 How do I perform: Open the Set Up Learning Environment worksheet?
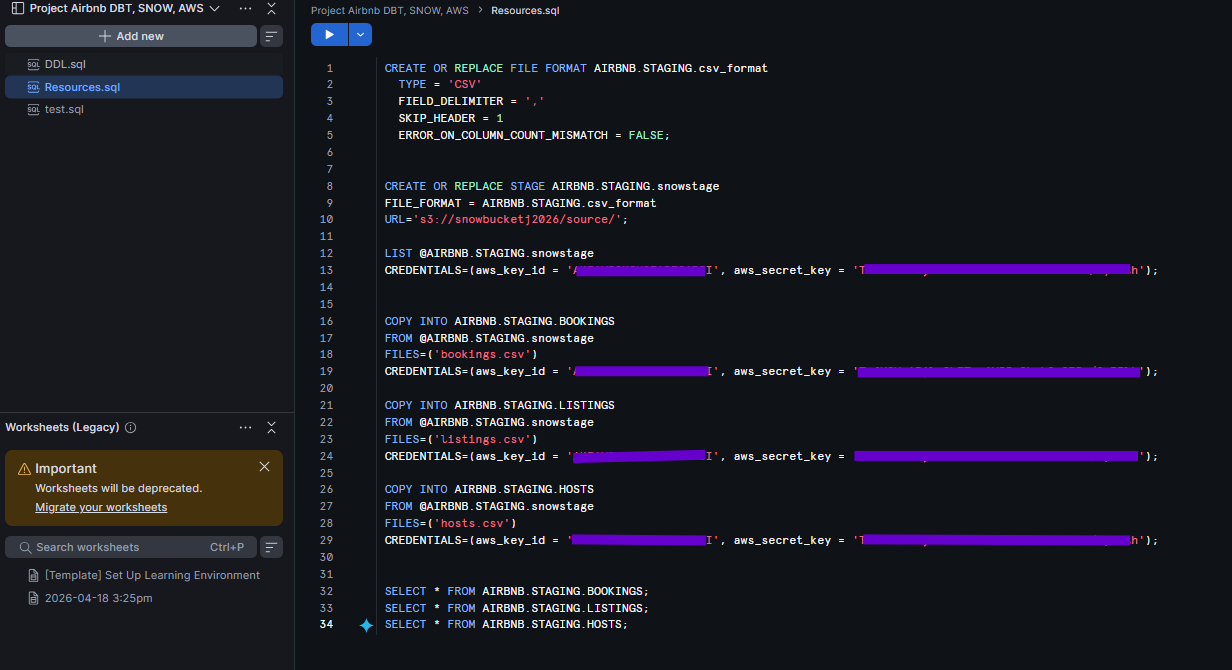pyautogui.click(x=152, y=575)
